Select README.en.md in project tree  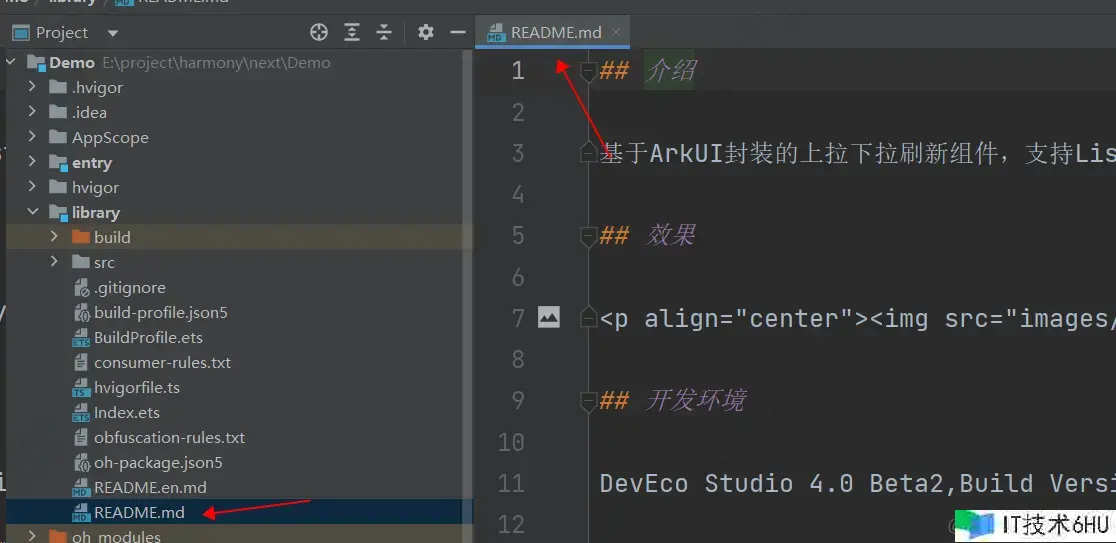(x=149, y=487)
